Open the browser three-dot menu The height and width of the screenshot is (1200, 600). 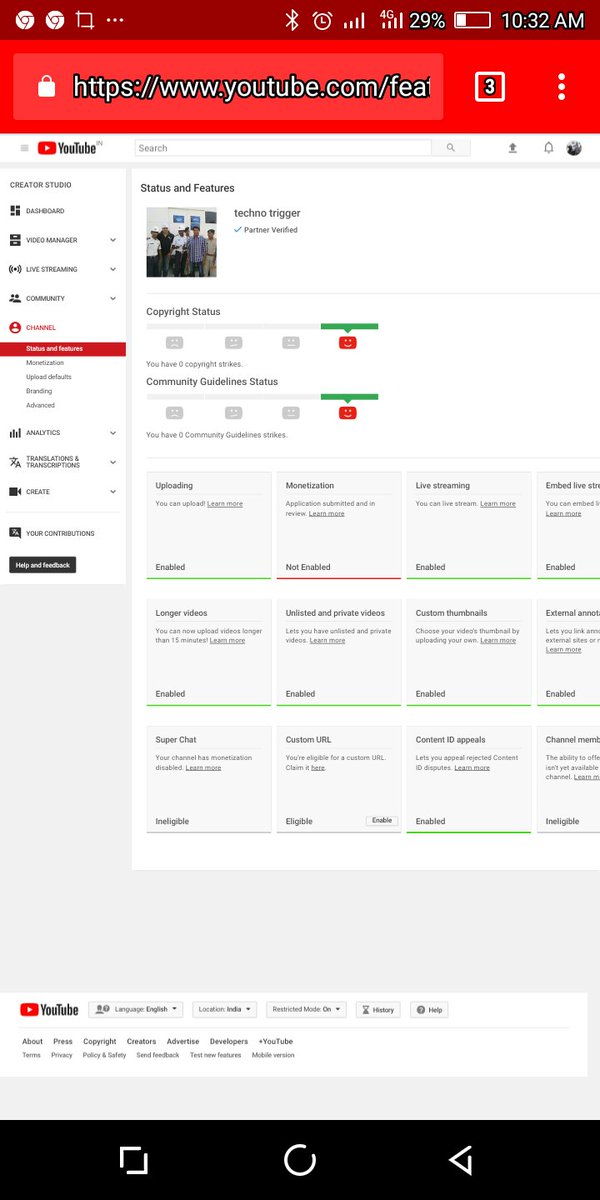click(562, 87)
